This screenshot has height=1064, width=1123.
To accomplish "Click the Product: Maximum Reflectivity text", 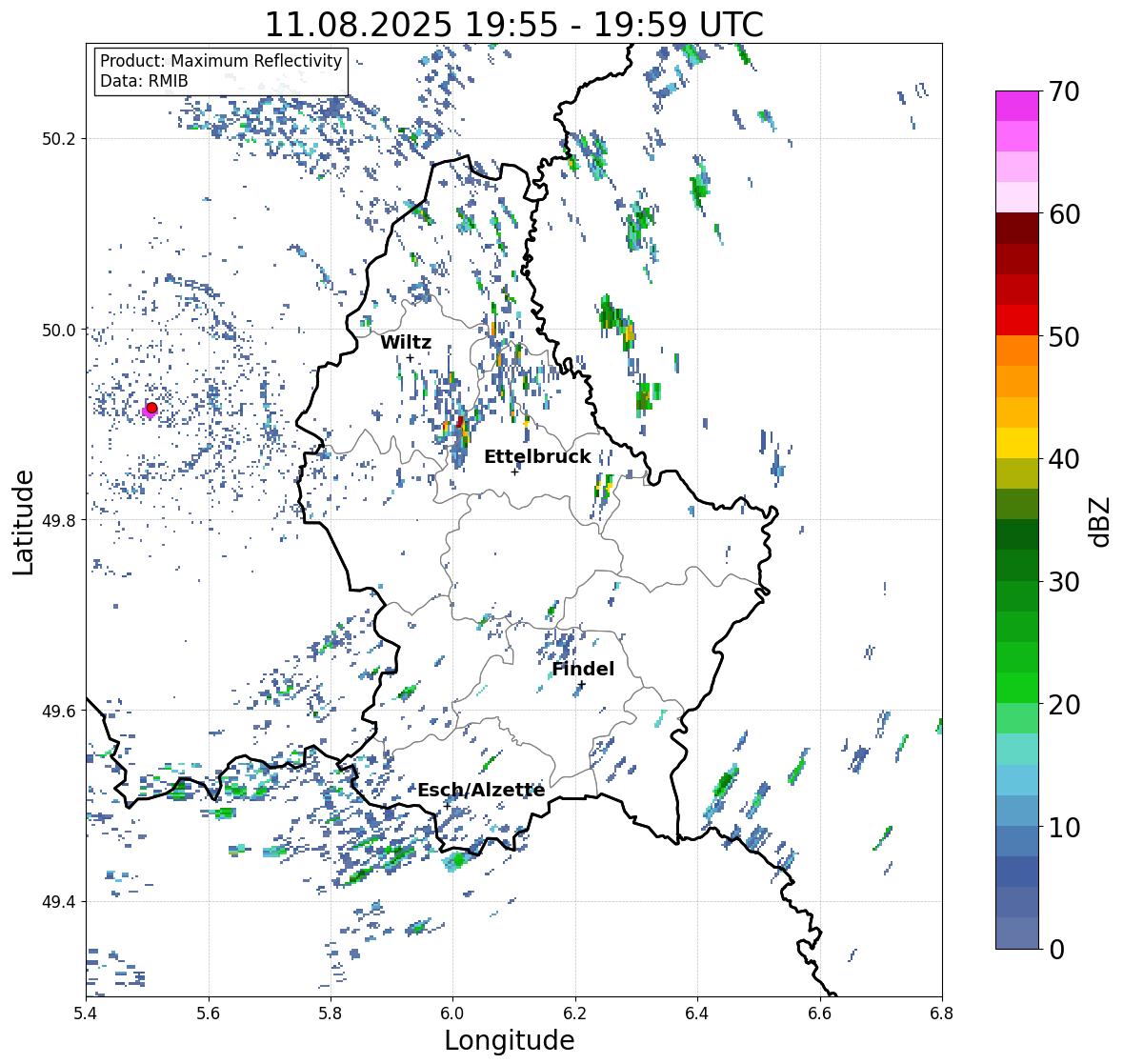I will coord(221,61).
